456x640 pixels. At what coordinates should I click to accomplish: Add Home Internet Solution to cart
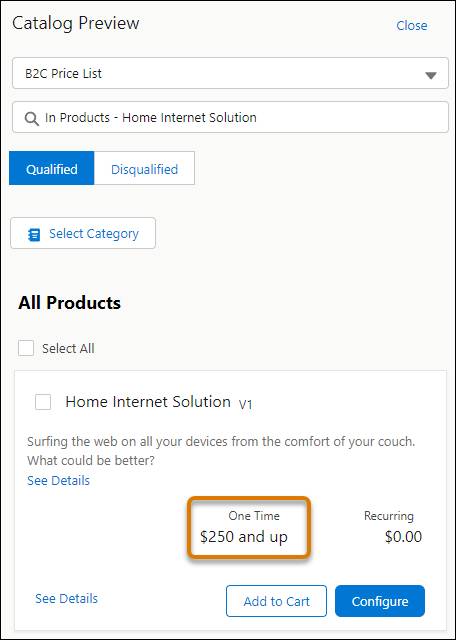click(x=276, y=601)
